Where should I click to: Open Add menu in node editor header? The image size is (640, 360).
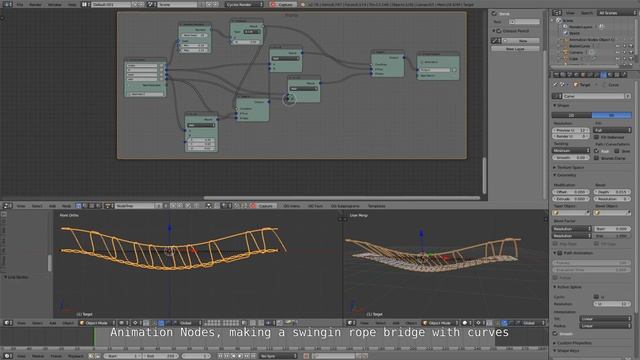pos(52,206)
